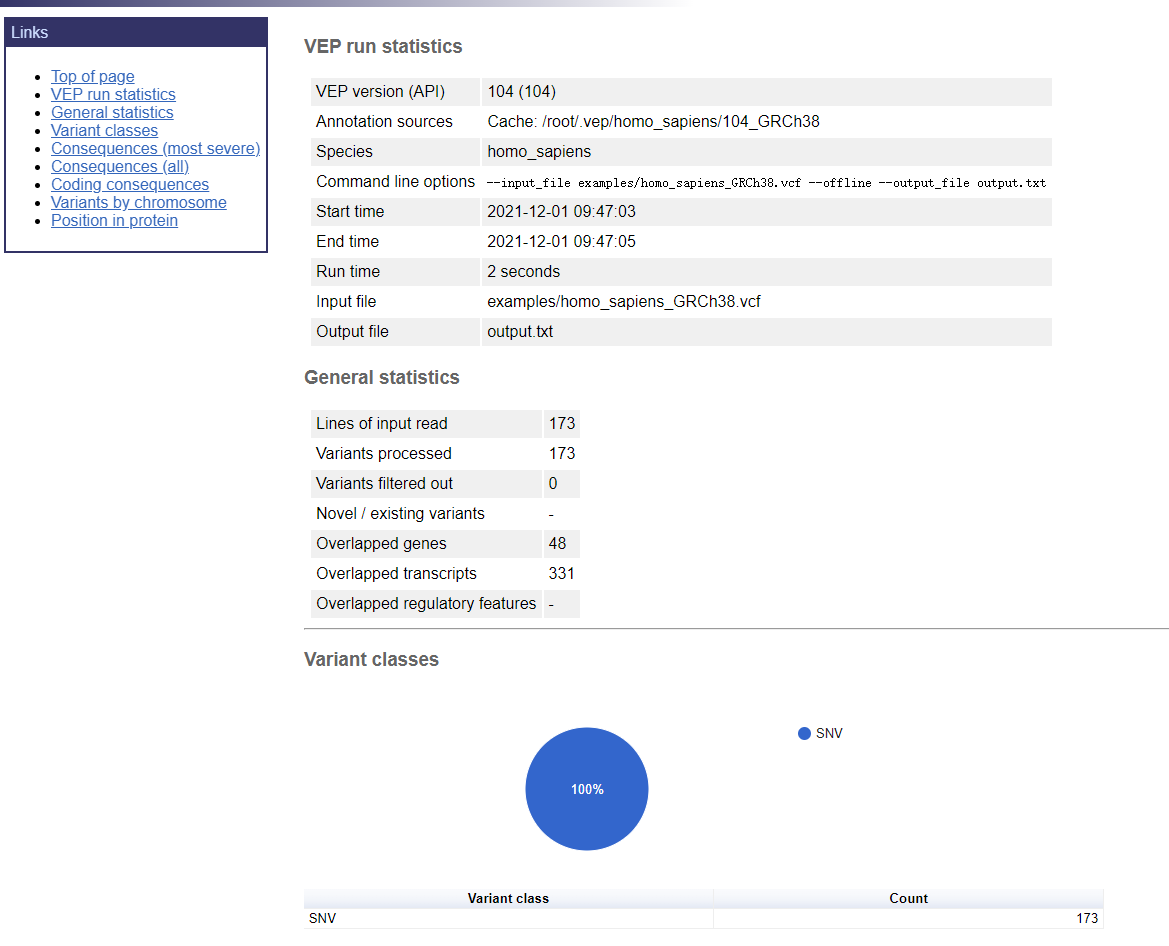Select End time value 09:47:05
Screen dimensions: 1169x946
click(x=561, y=242)
